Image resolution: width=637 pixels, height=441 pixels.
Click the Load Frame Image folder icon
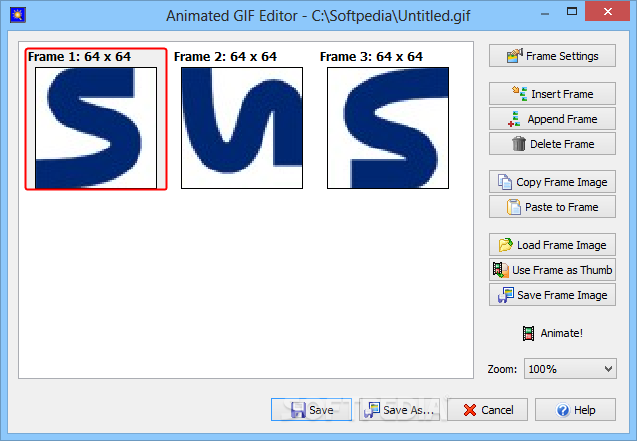(x=505, y=245)
